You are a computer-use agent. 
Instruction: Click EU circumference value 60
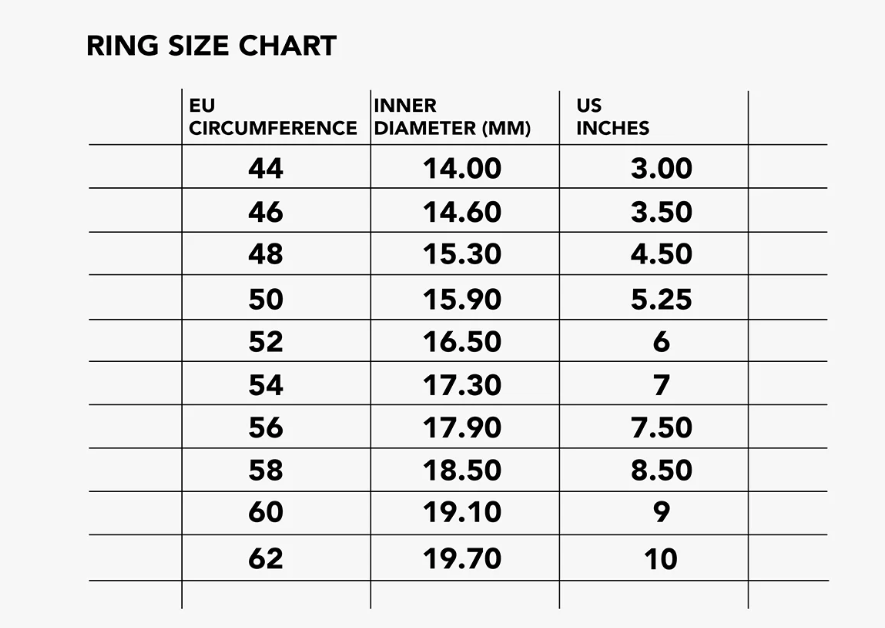tap(266, 512)
